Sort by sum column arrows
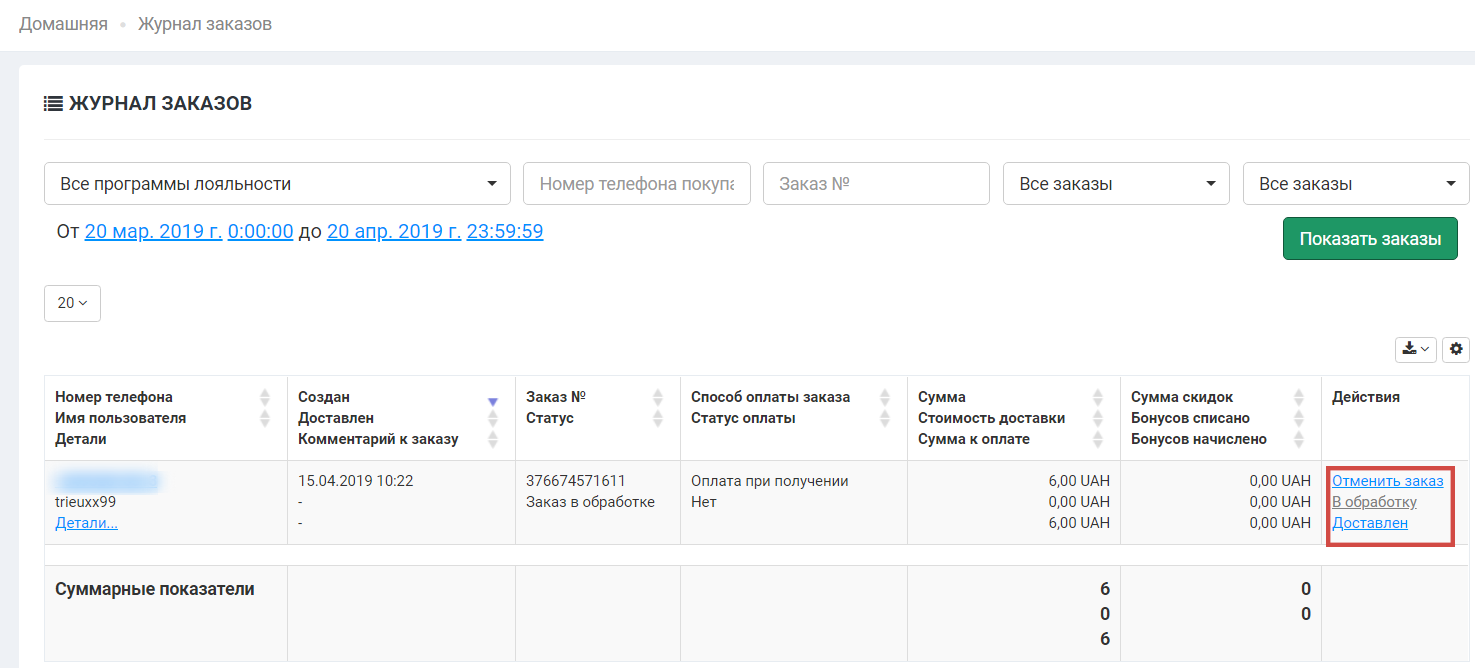Image resolution: width=1475 pixels, height=668 pixels. 1098,397
